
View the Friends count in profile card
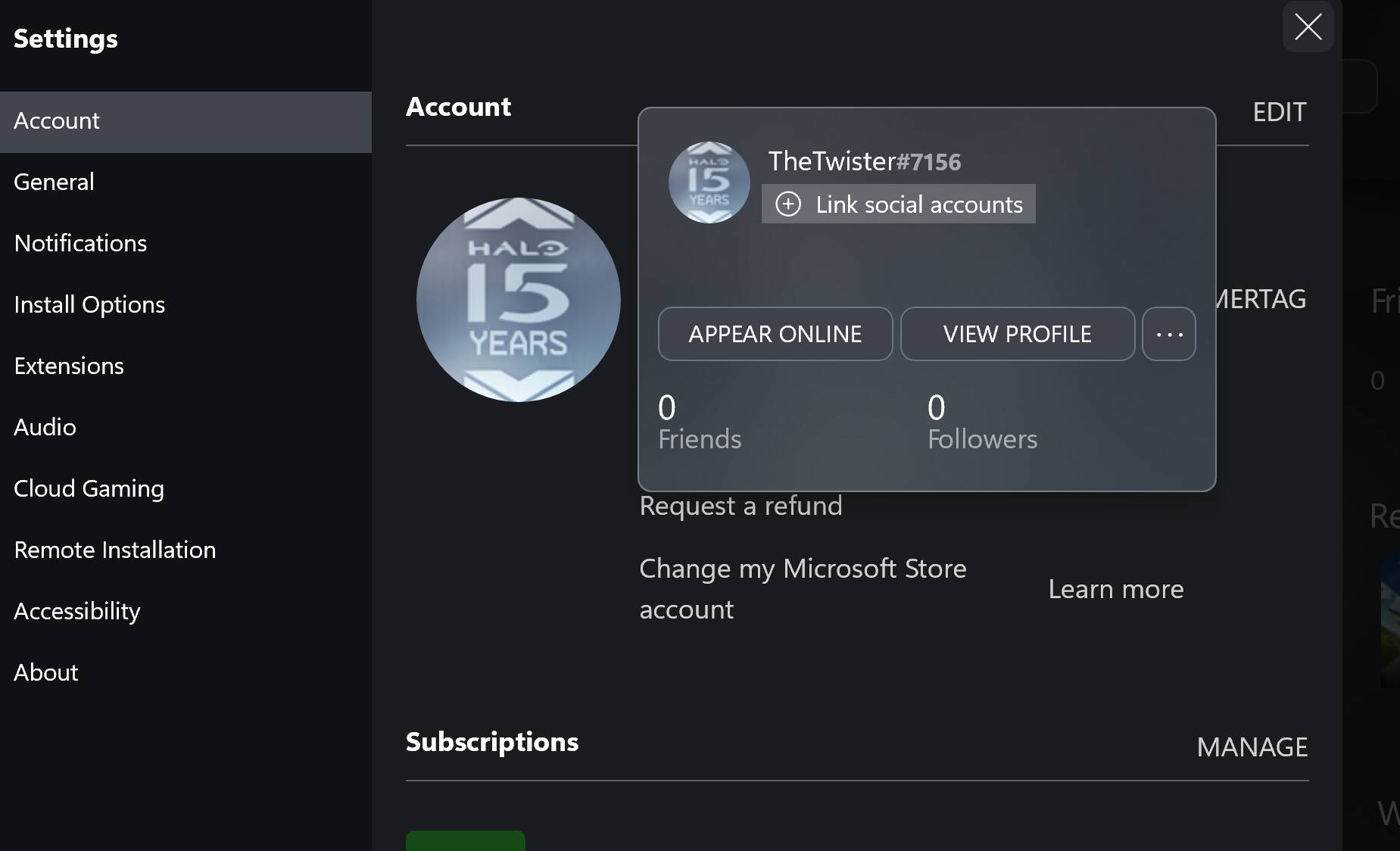699,422
